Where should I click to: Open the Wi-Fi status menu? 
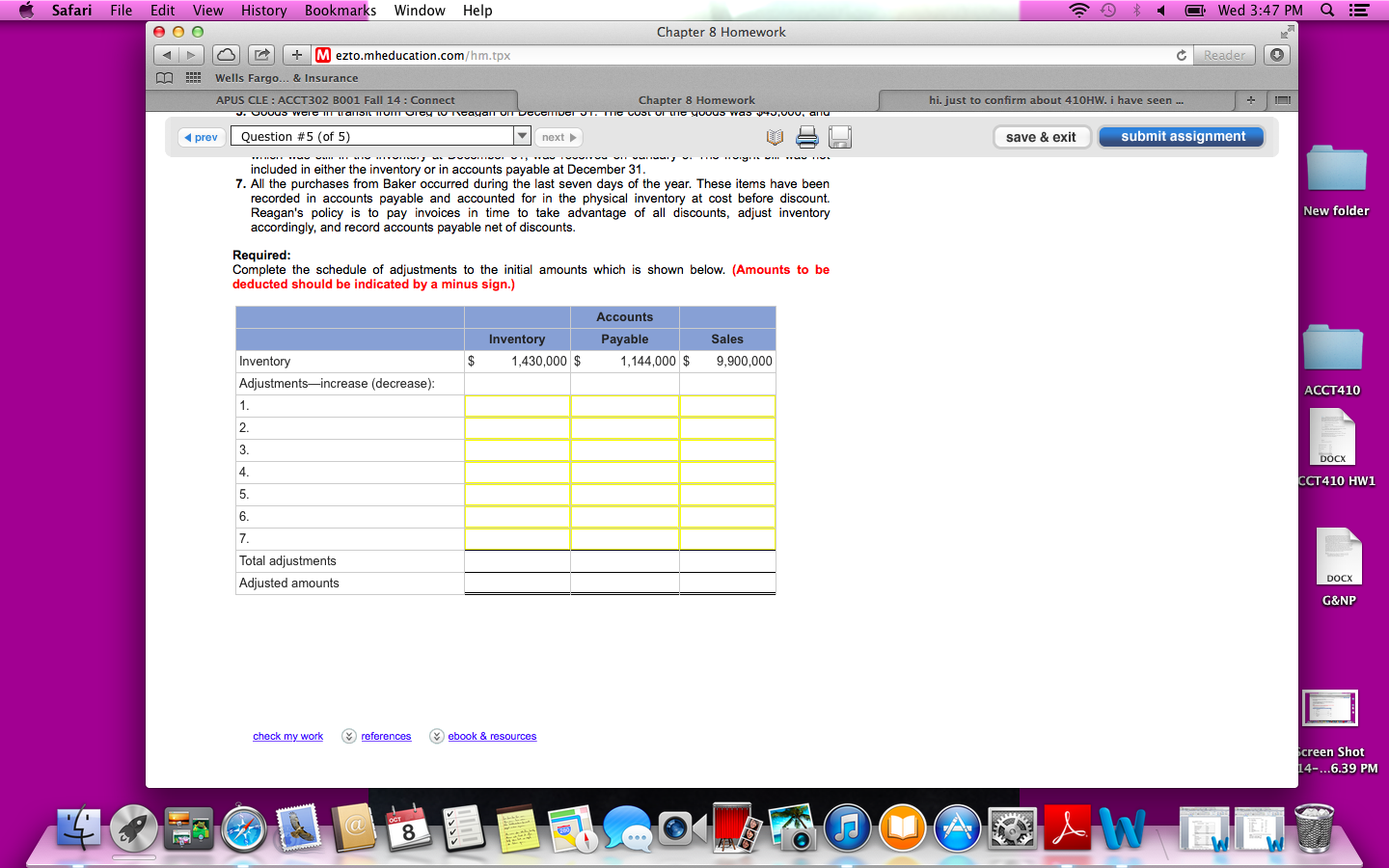pos(1079,11)
